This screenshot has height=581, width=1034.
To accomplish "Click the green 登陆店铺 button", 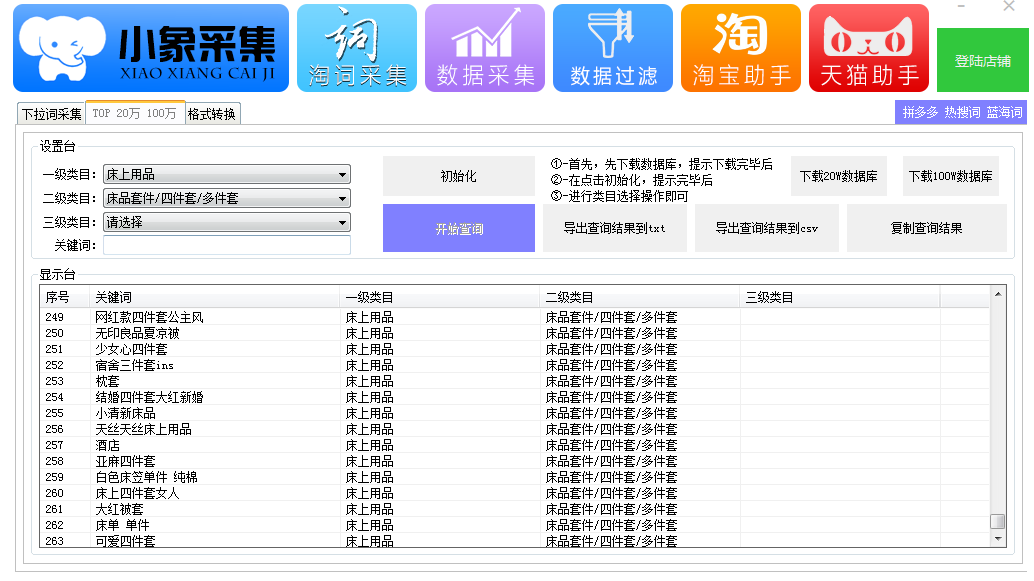I will (x=983, y=61).
